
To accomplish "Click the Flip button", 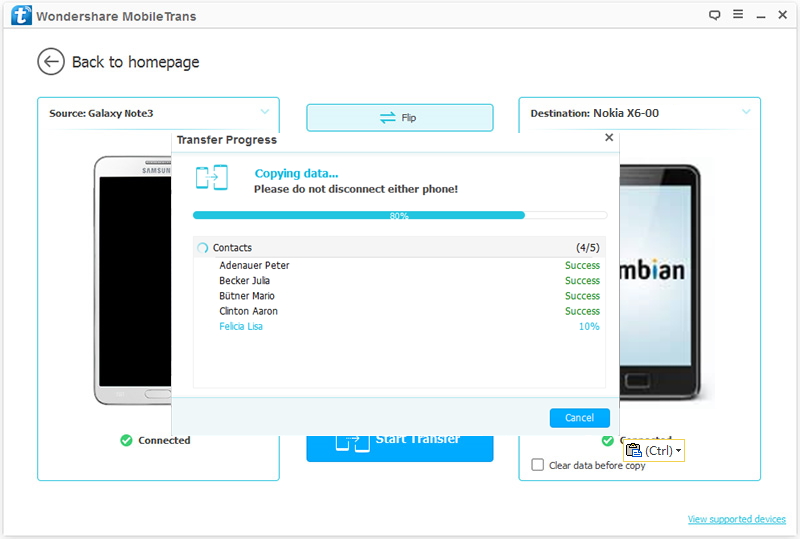I will coord(399,117).
